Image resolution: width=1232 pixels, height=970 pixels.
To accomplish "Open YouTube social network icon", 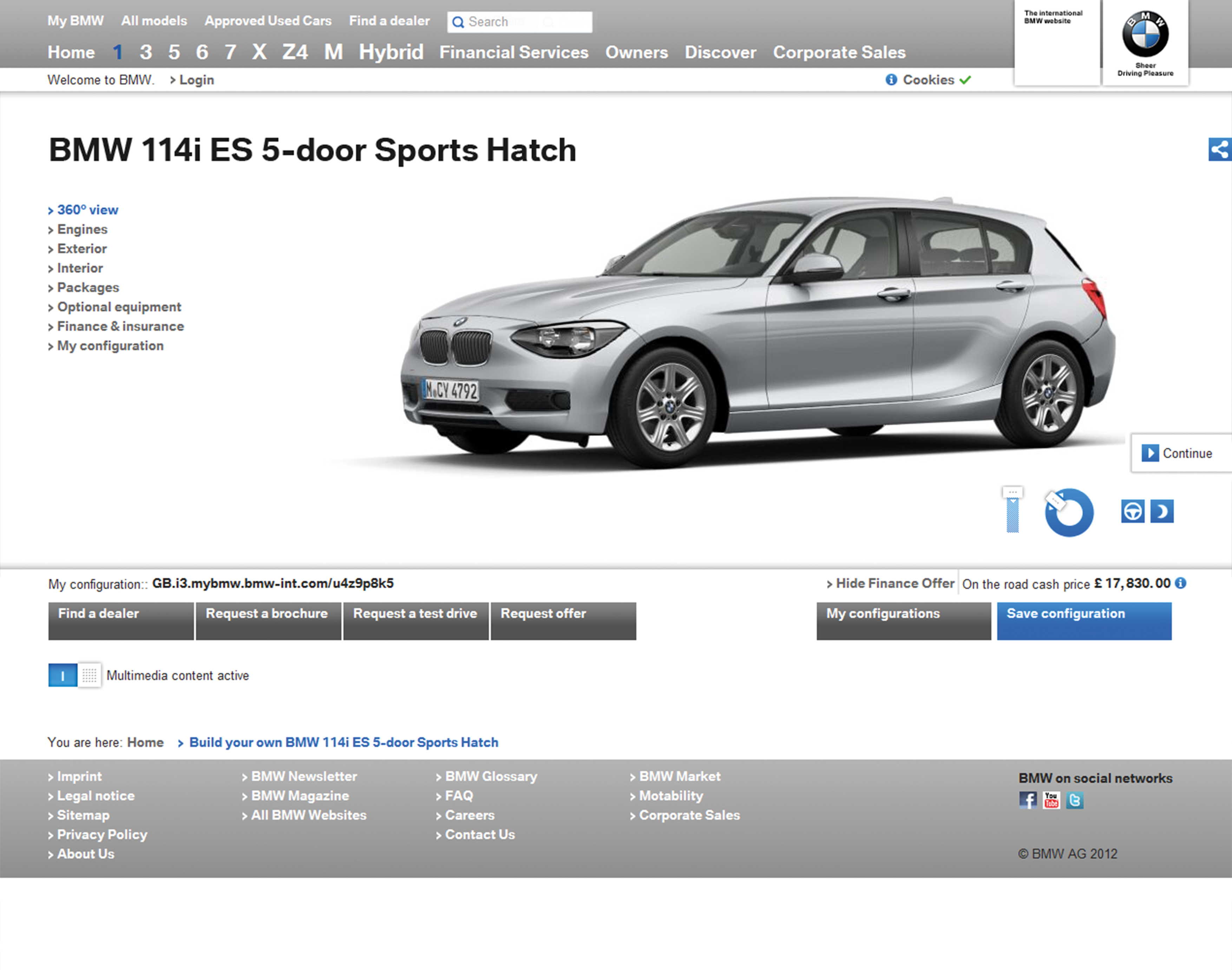I will tap(1051, 800).
